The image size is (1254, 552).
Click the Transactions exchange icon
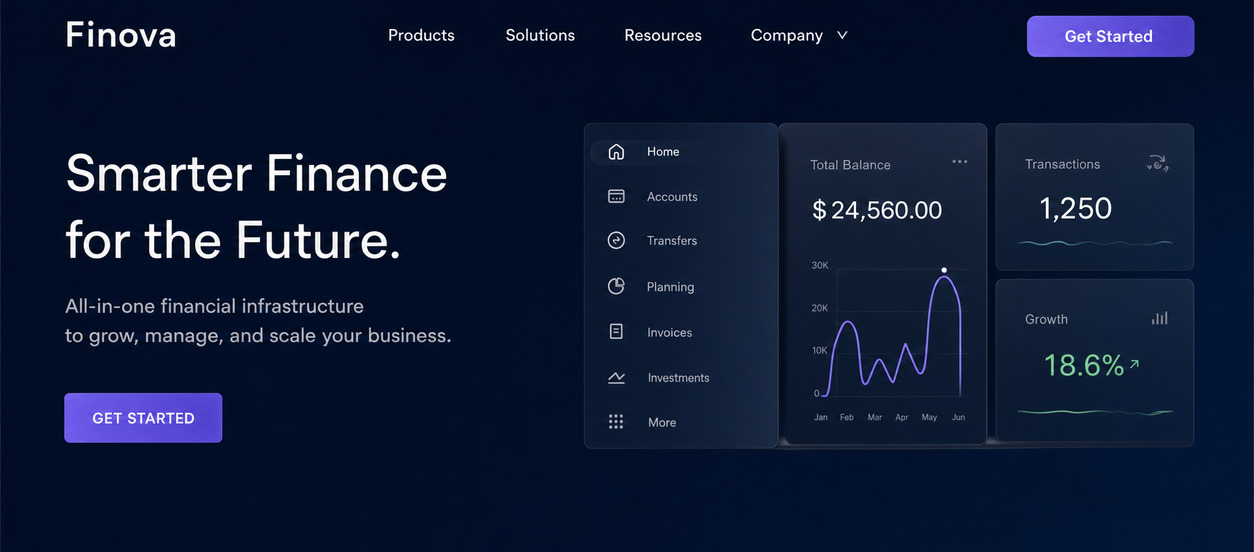(x=1158, y=163)
